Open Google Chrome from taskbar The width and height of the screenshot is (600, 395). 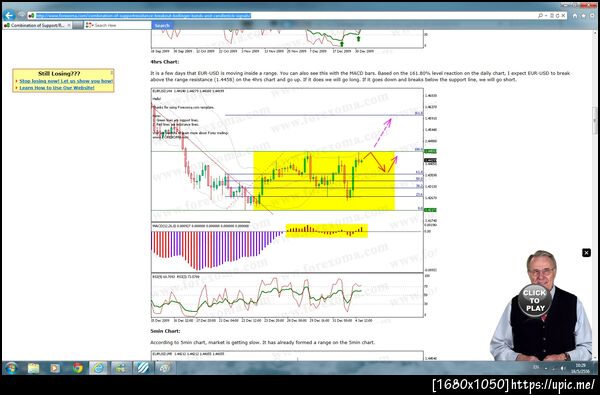click(x=78, y=368)
